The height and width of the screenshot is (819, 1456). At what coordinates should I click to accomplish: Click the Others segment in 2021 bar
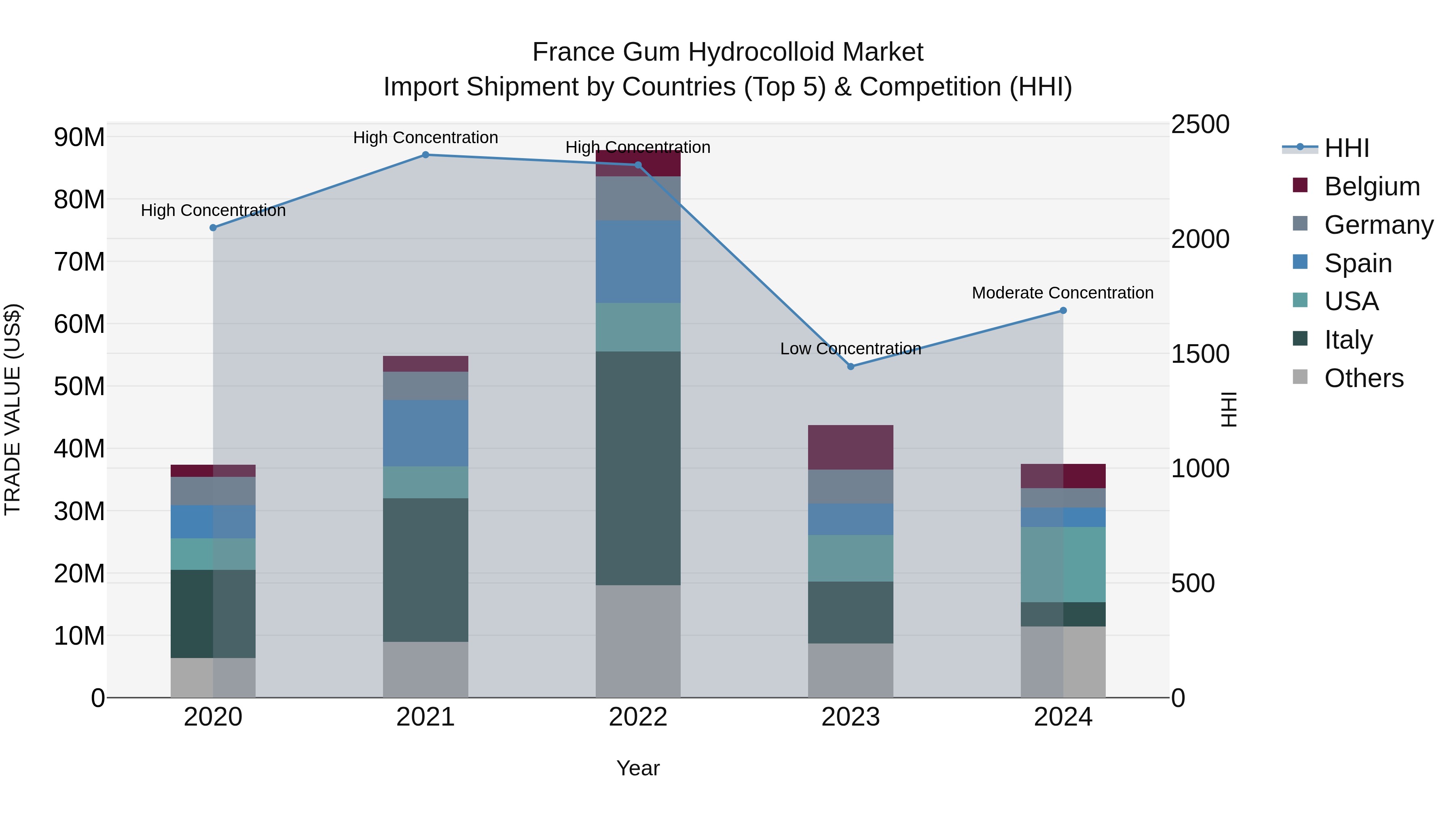click(425, 669)
